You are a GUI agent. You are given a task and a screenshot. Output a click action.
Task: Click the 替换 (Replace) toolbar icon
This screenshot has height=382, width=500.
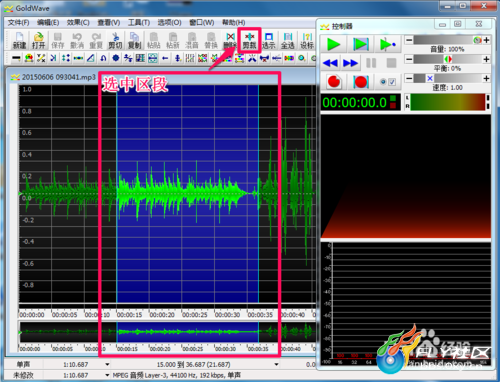pos(211,40)
